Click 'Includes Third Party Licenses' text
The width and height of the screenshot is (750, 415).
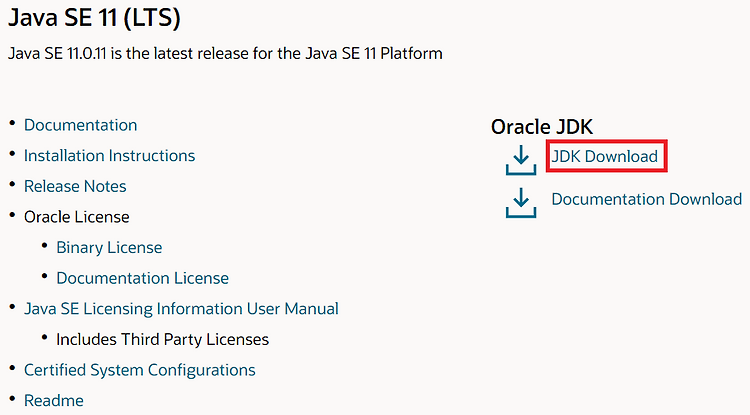point(163,339)
